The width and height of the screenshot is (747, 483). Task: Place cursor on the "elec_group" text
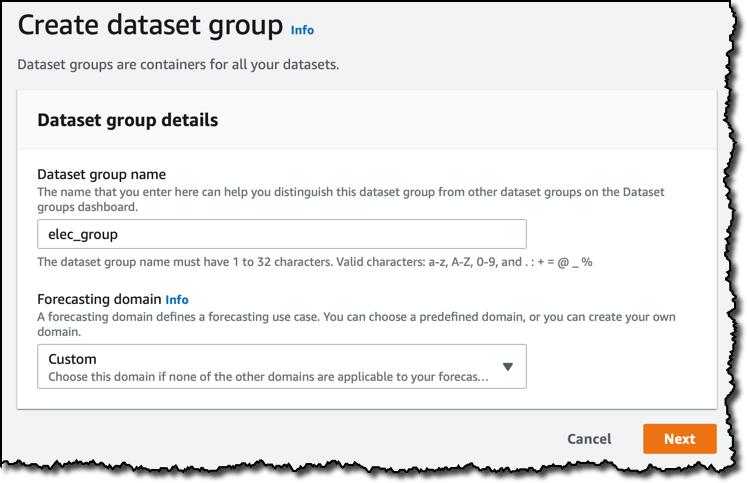click(x=83, y=235)
